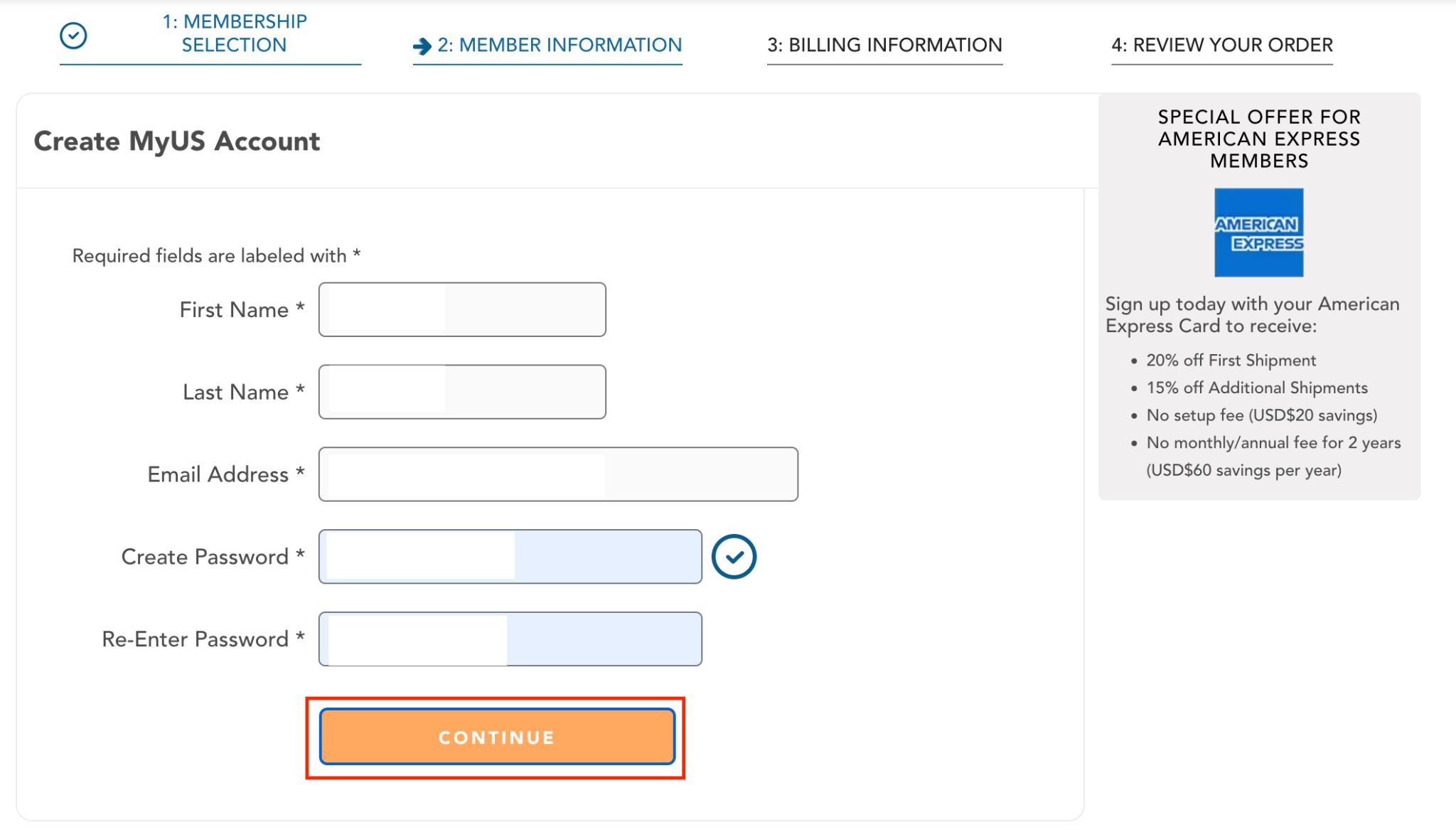Viewport: 1456px width, 832px height.
Task: Open the 2: Member Information step
Action: click(x=560, y=46)
